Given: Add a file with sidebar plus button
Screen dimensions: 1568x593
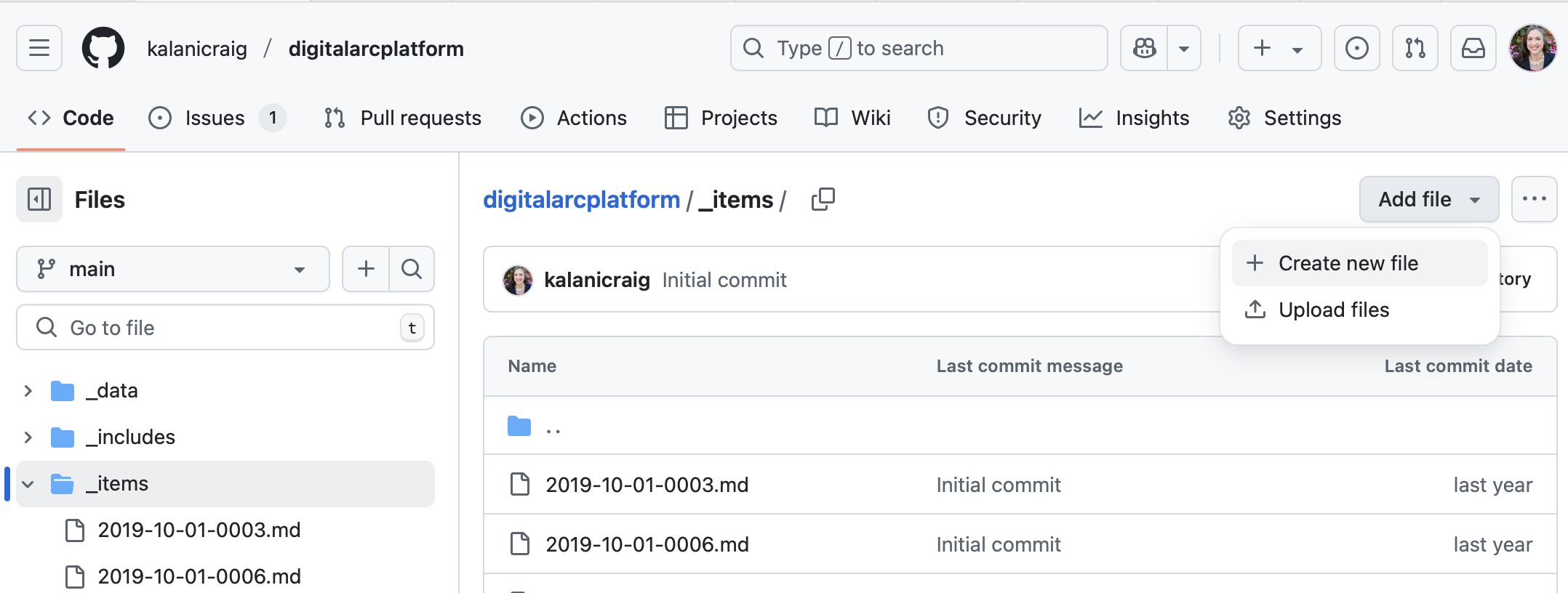Looking at the screenshot, I should [x=366, y=269].
